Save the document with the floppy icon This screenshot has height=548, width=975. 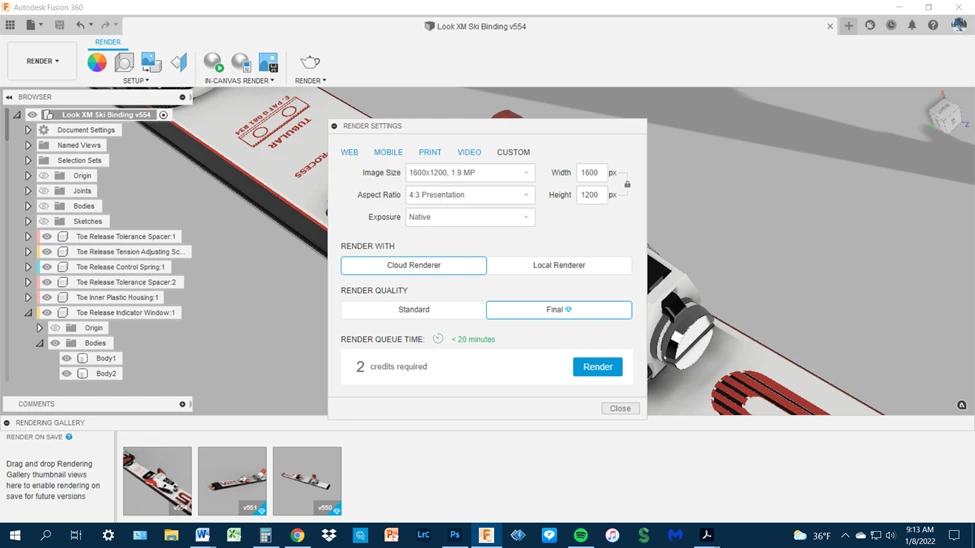pos(60,25)
